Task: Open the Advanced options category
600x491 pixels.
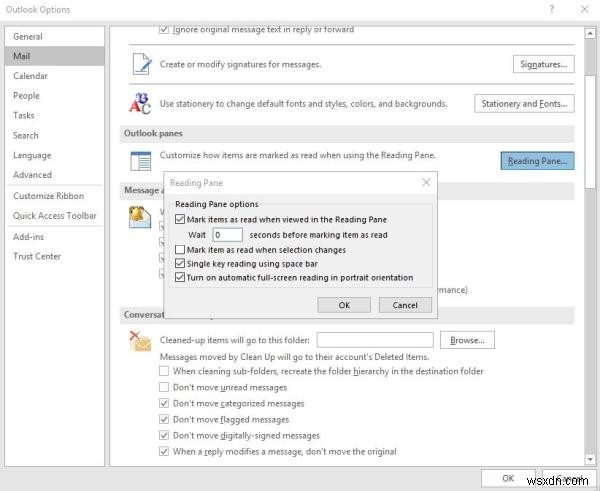Action: click(54, 175)
